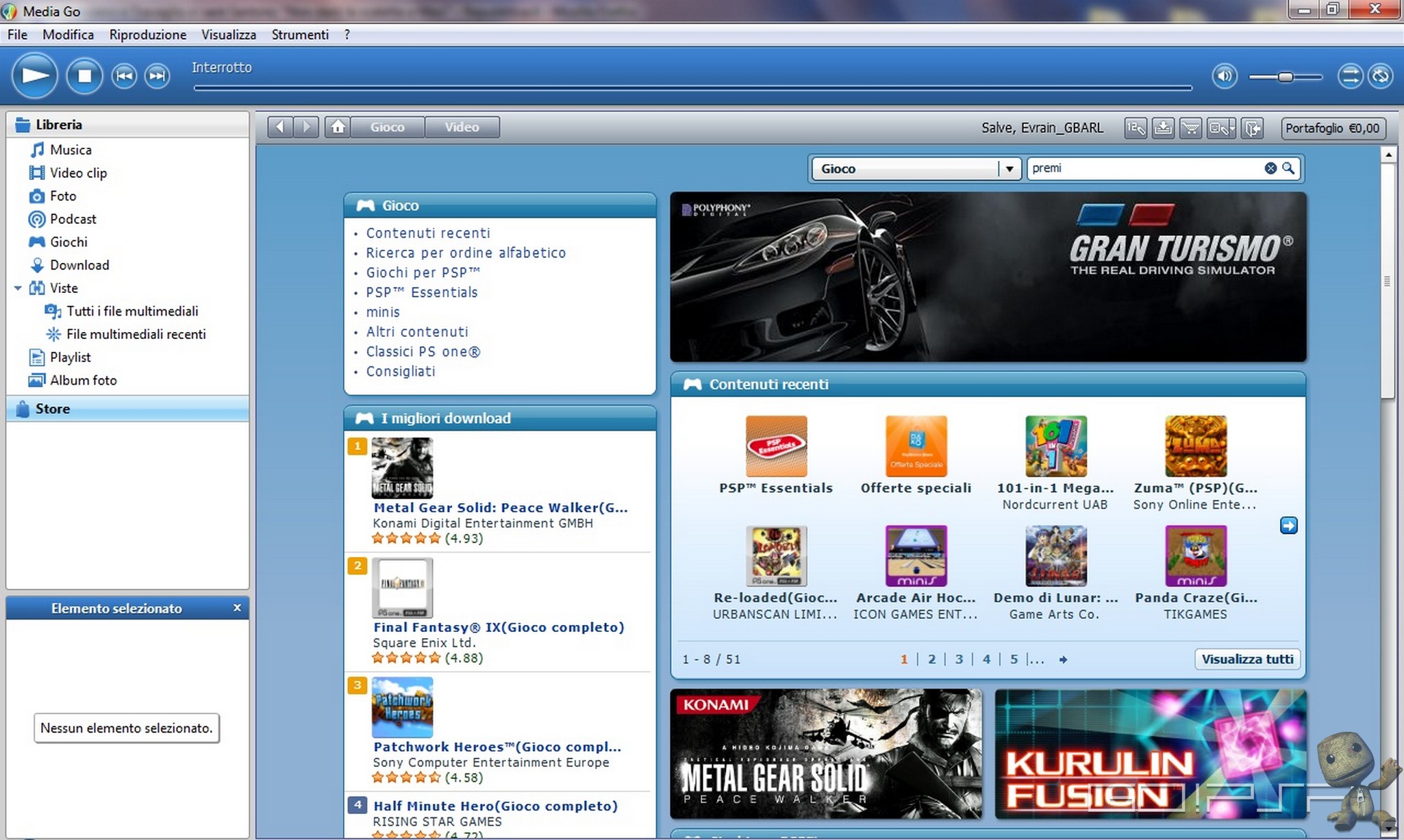This screenshot has height=840, width=1404.
Task: Open Playlist in the sidebar
Action: pos(70,357)
